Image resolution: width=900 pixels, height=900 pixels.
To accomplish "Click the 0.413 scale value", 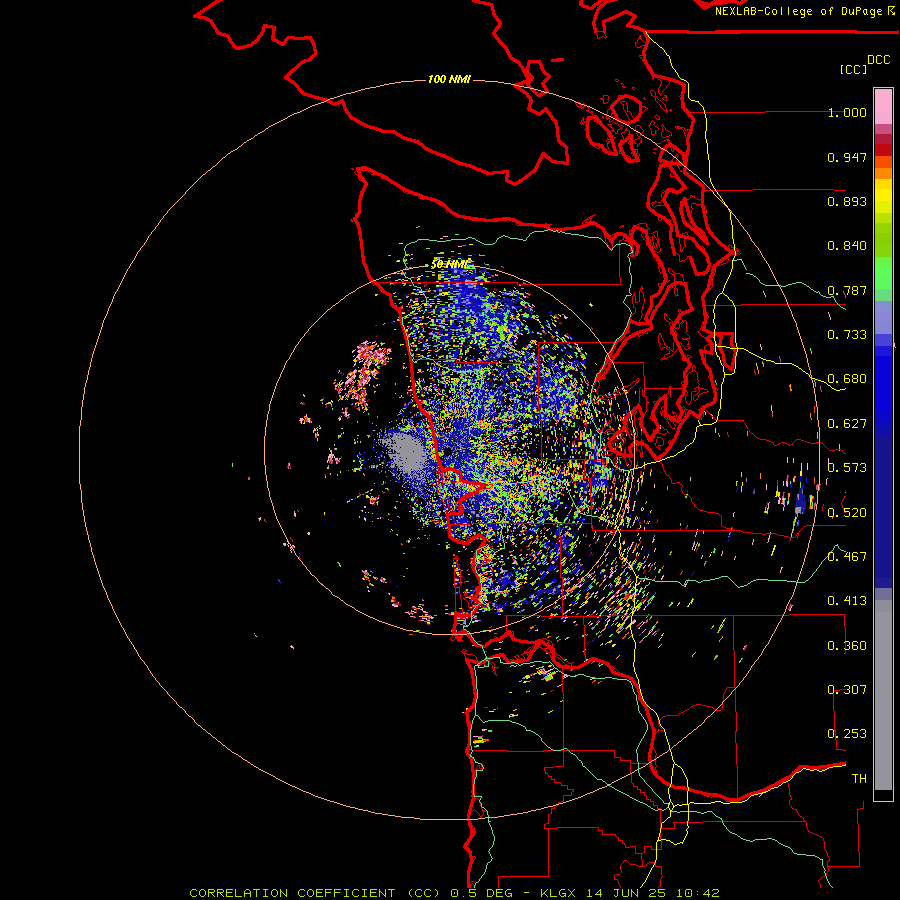I will coord(847,601).
